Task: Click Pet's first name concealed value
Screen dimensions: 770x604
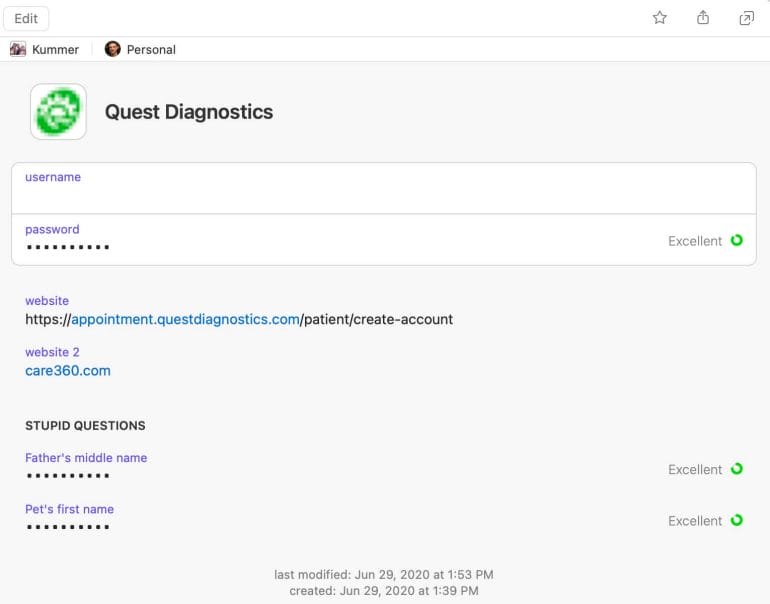Action: [68, 527]
